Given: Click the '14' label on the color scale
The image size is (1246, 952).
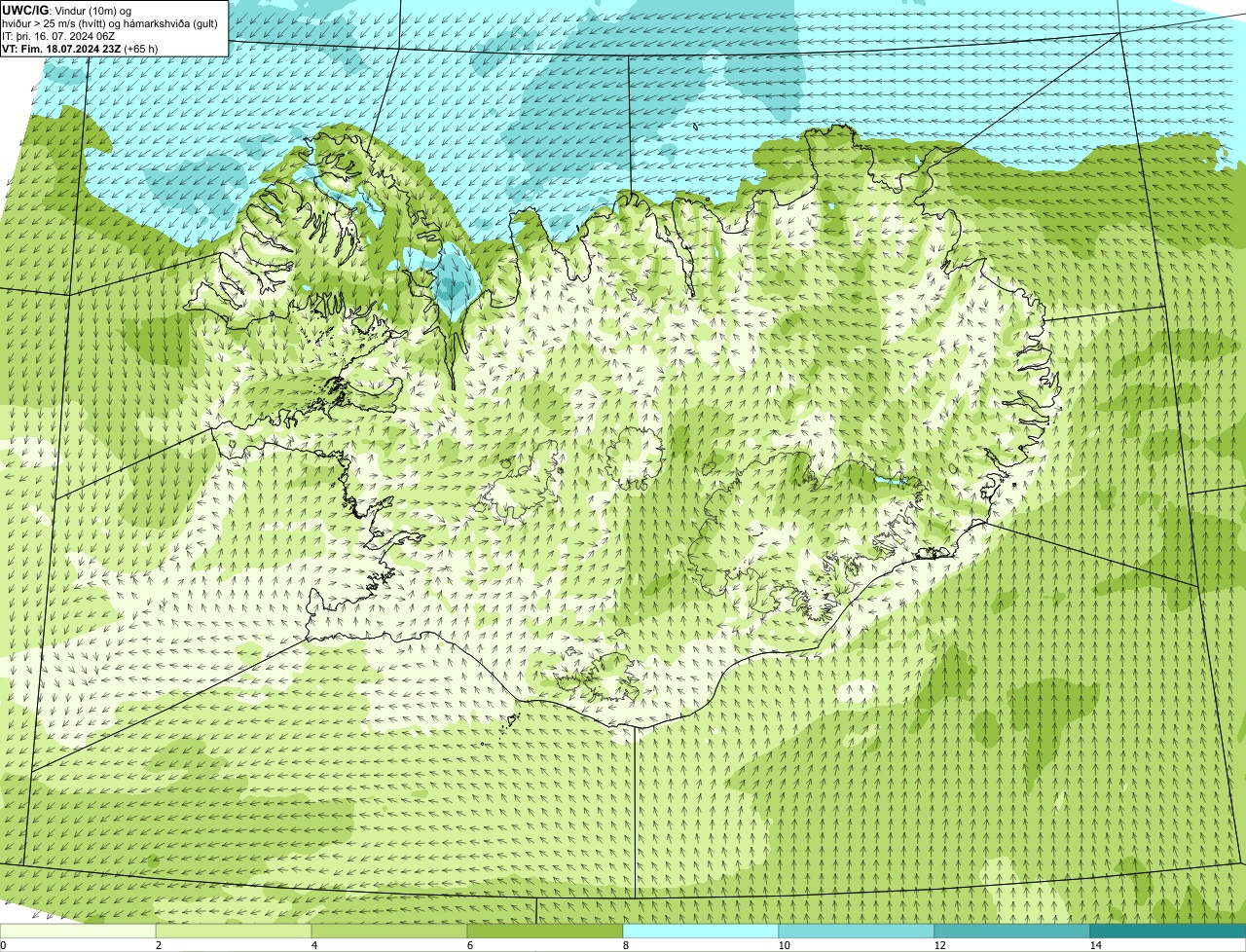Looking at the screenshot, I should point(1095,945).
